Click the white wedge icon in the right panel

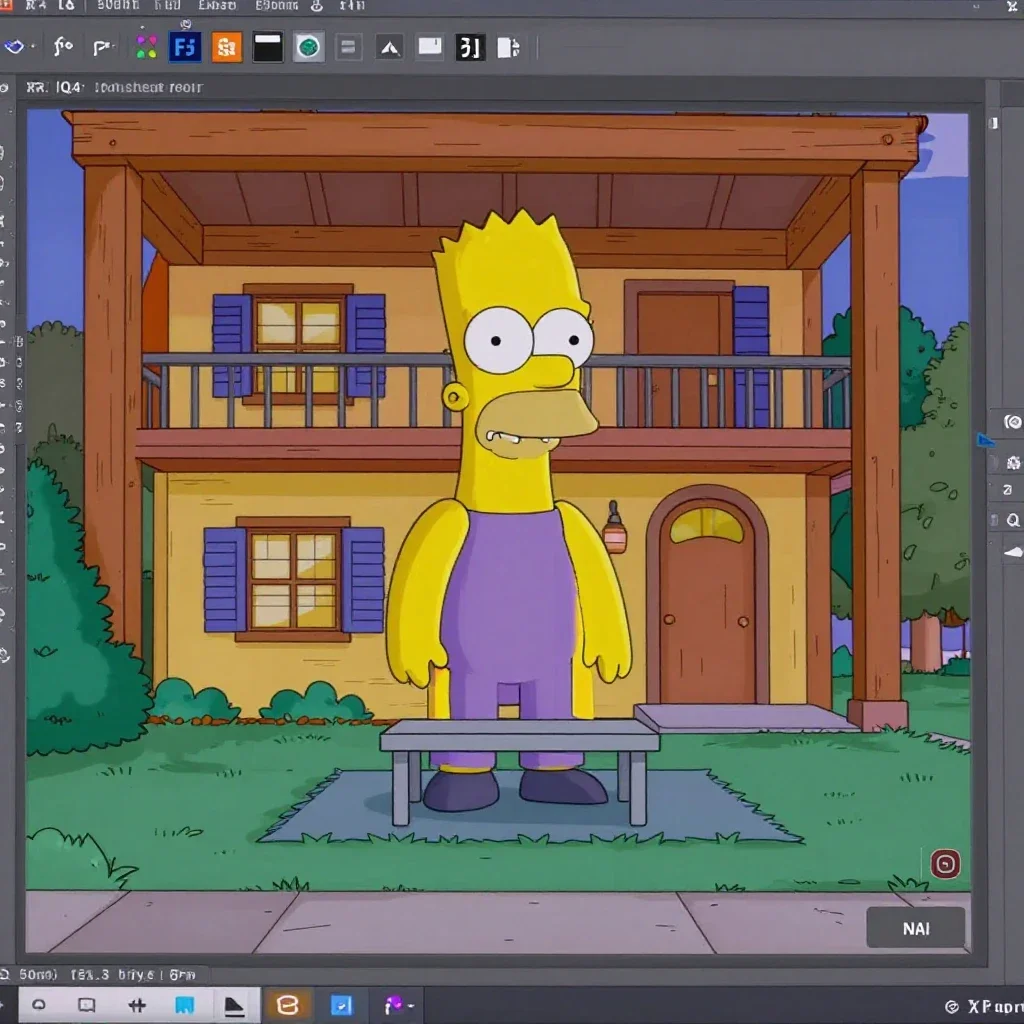[x=1013, y=552]
